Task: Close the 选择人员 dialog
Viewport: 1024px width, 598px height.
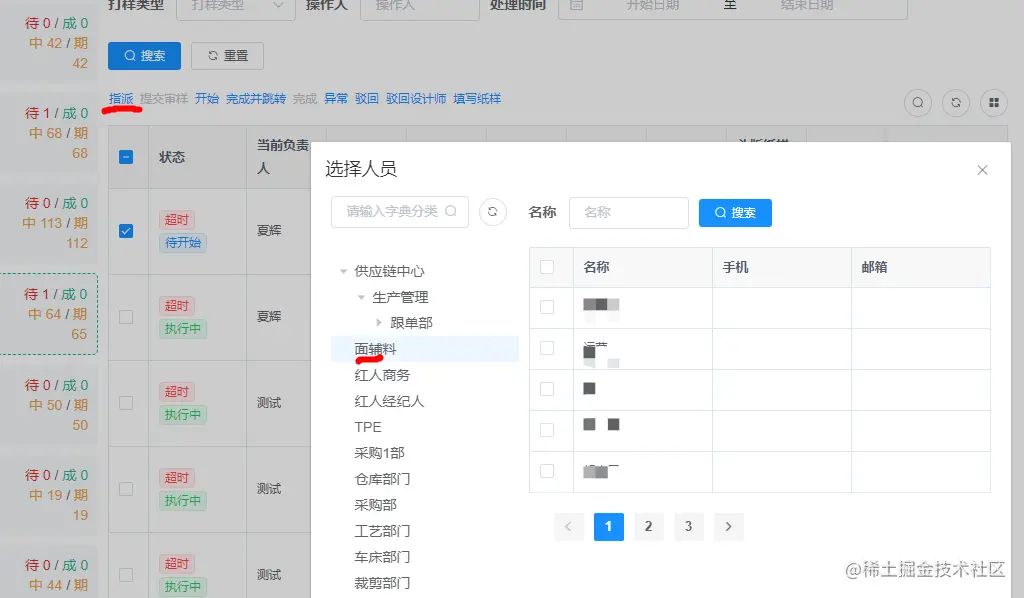Action: click(982, 170)
